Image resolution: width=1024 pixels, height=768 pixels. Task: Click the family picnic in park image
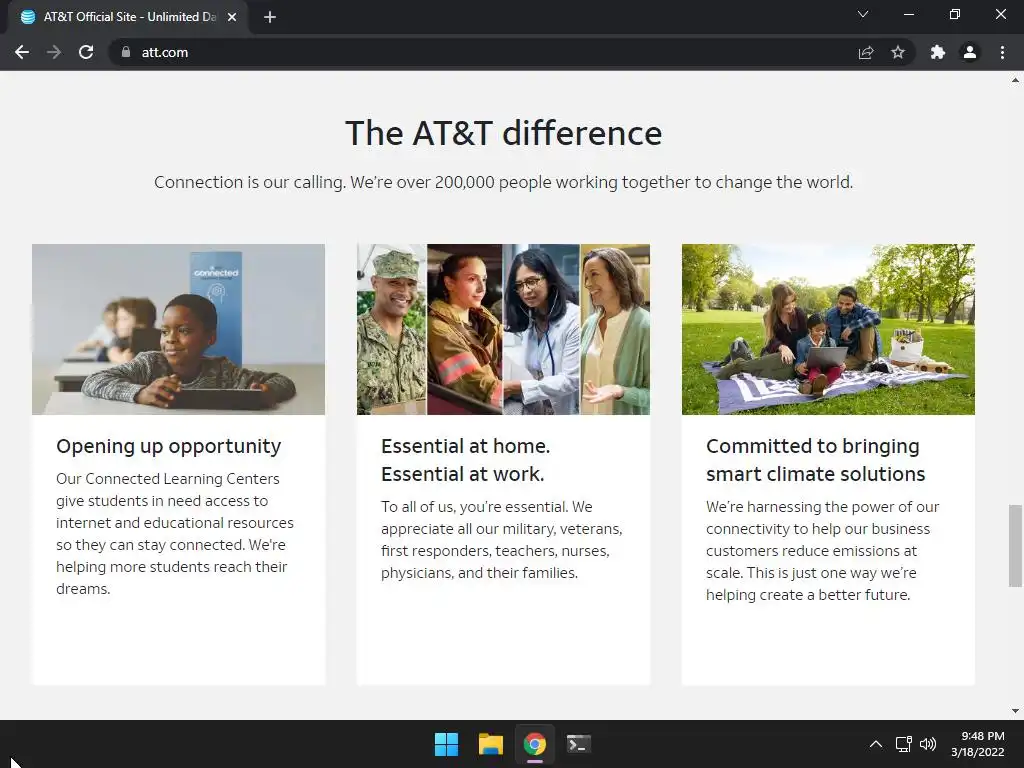click(x=828, y=329)
